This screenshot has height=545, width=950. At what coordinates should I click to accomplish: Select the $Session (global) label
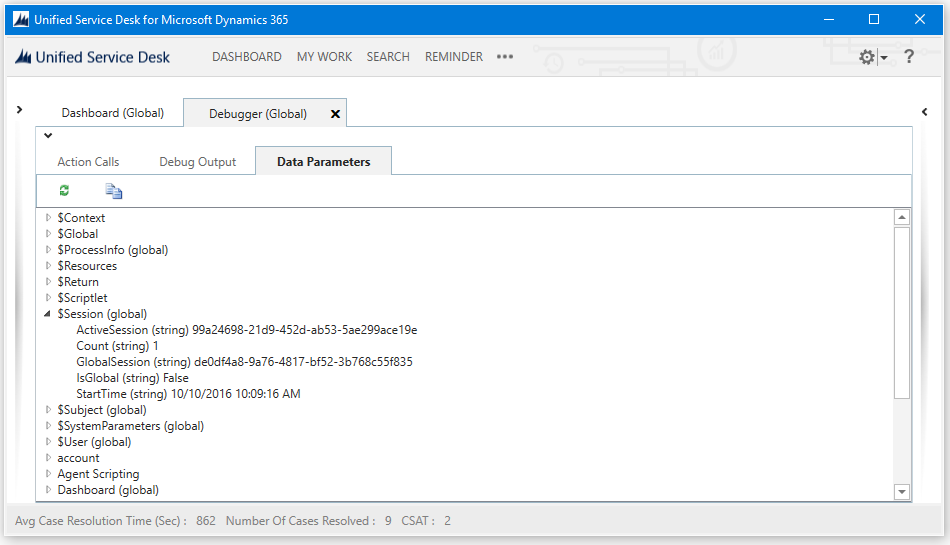pyautogui.click(x=102, y=314)
